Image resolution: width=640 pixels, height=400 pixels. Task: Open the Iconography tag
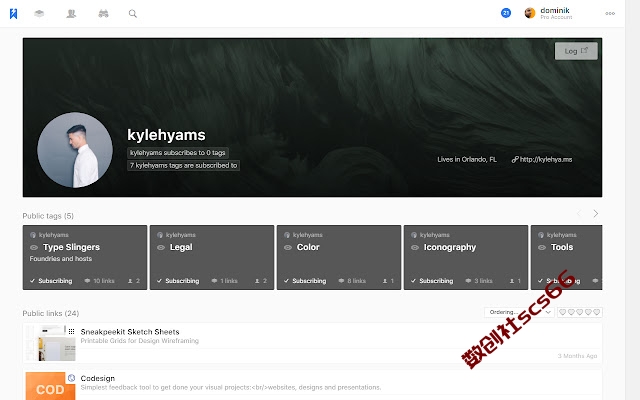click(x=450, y=247)
